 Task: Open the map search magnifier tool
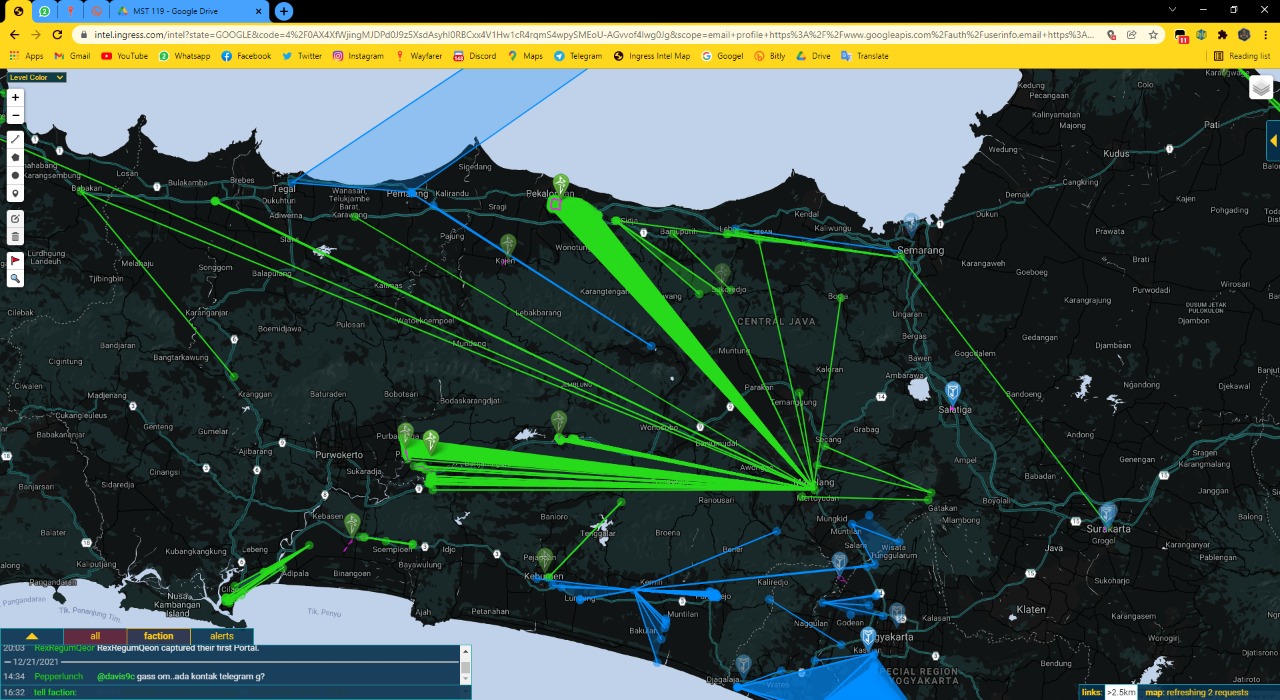pyautogui.click(x=15, y=278)
